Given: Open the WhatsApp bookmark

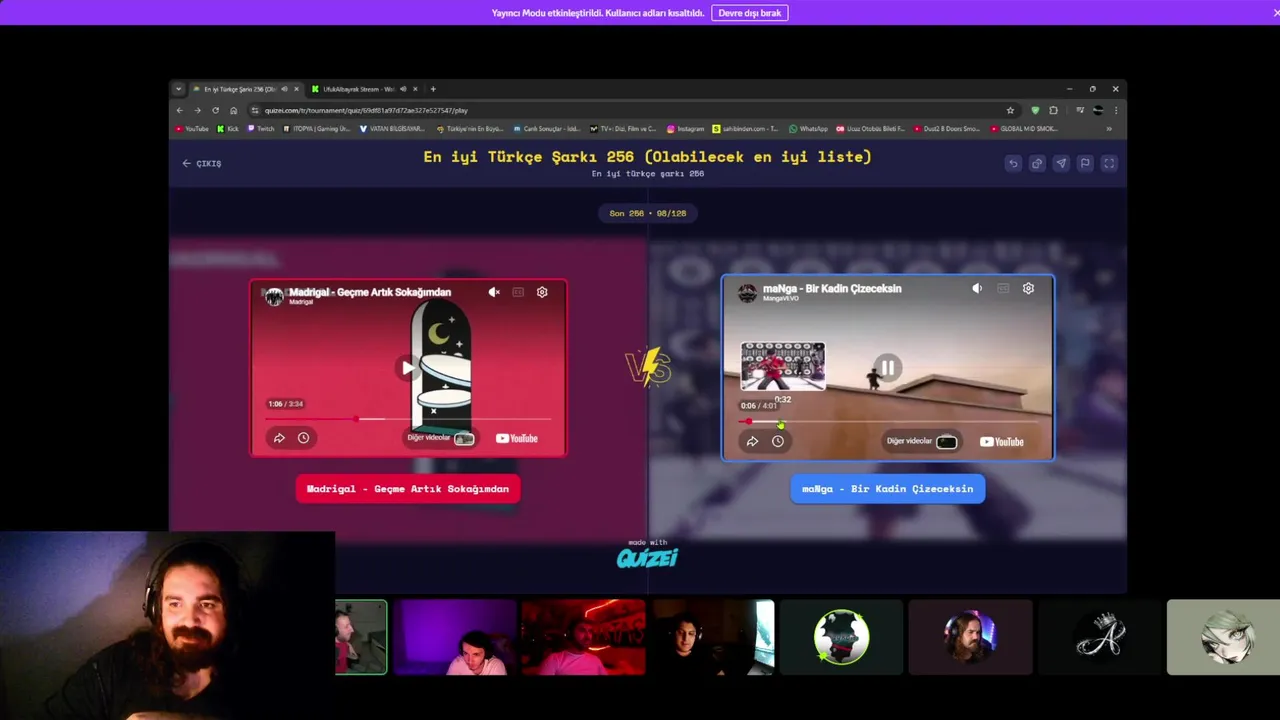Looking at the screenshot, I should tap(808, 129).
